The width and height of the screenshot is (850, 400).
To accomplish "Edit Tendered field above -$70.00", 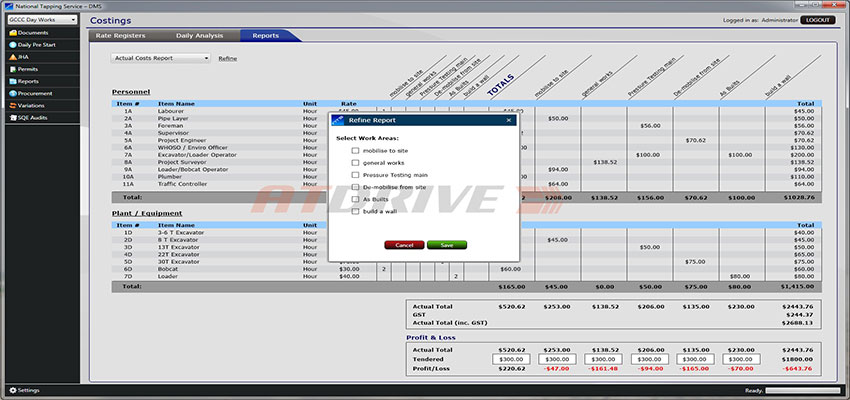I will pos(742,359).
